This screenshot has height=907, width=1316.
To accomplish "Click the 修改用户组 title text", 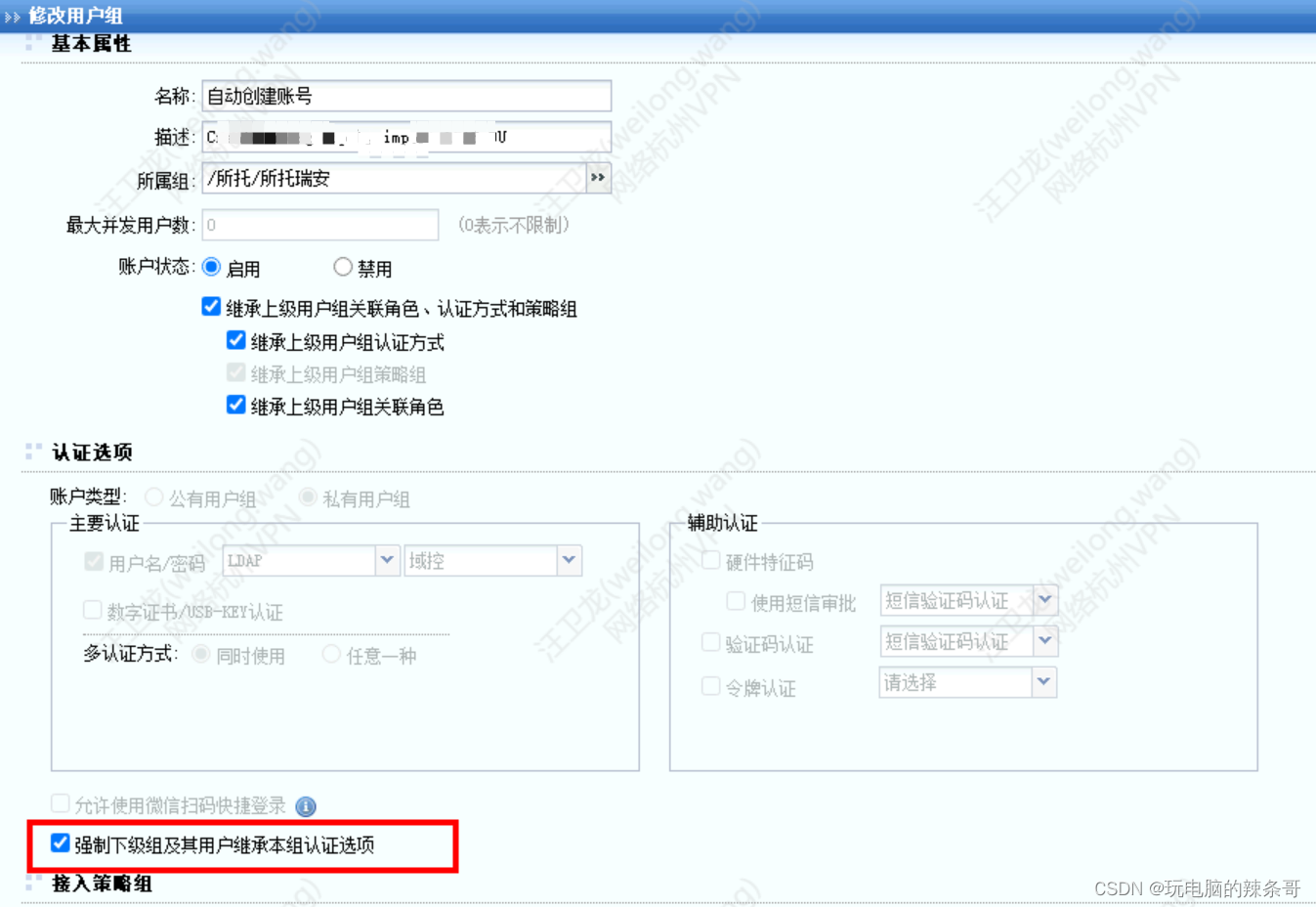I will tap(75, 16).
